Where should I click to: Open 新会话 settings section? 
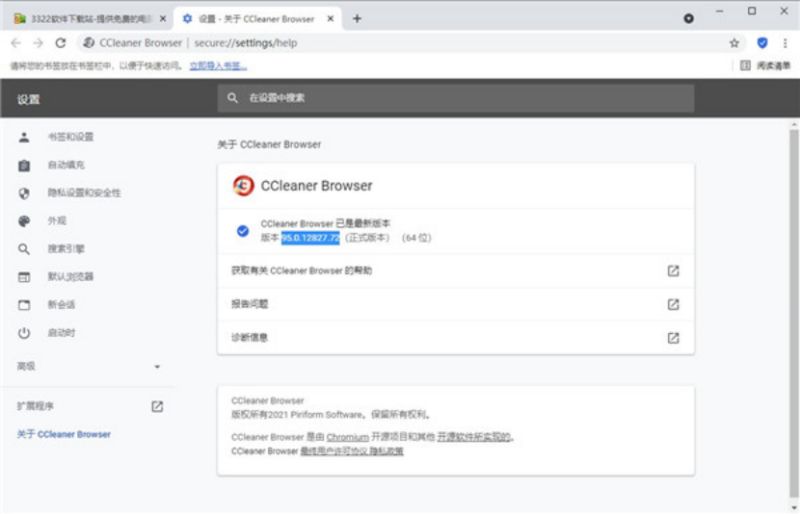tap(62, 305)
